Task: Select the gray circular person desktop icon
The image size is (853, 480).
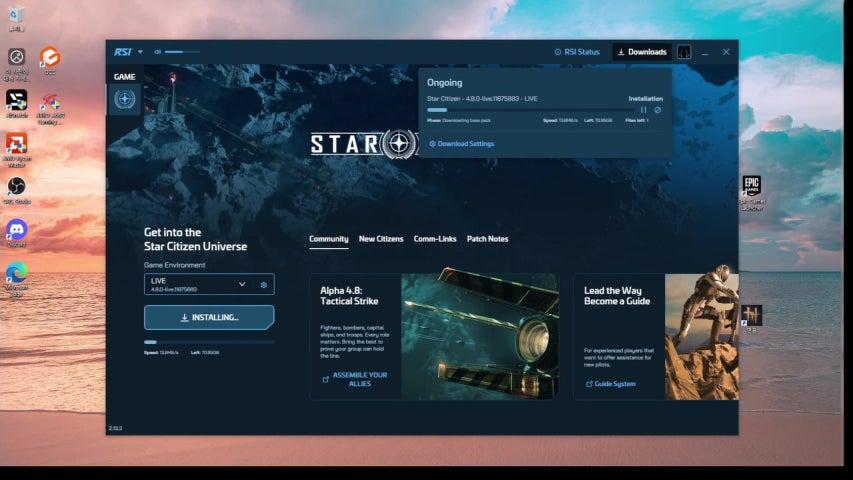Action: coord(16,64)
